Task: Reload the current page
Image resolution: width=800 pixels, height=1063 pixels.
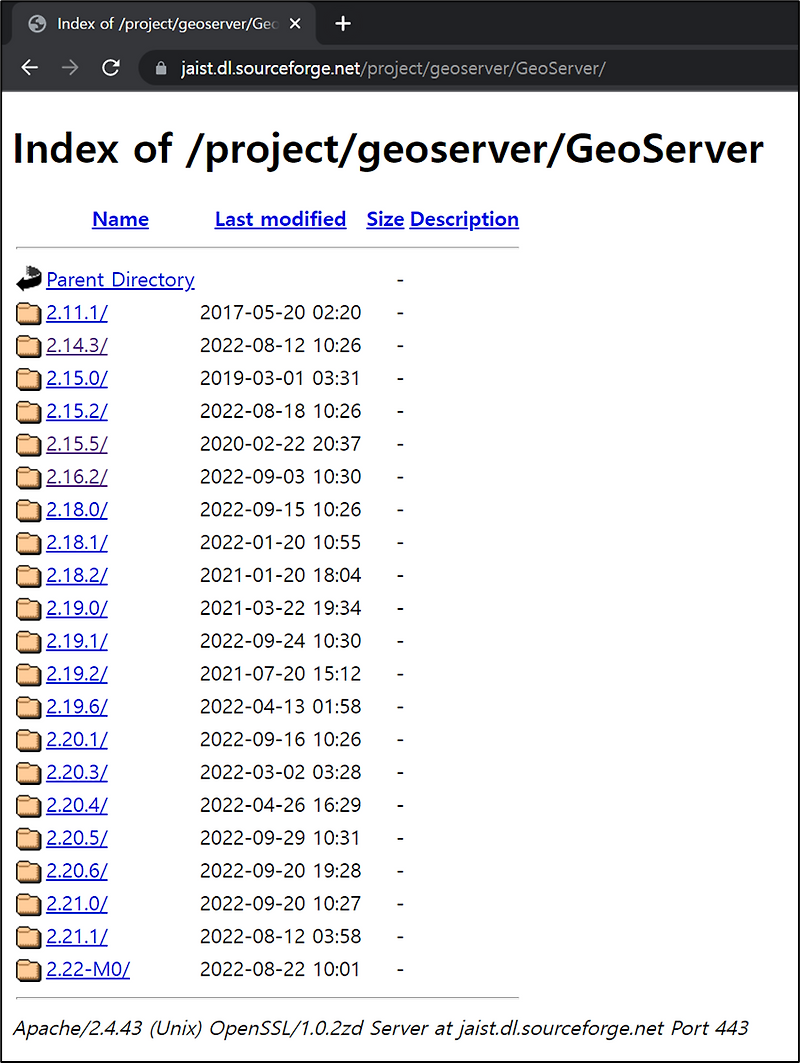Action: pos(111,68)
